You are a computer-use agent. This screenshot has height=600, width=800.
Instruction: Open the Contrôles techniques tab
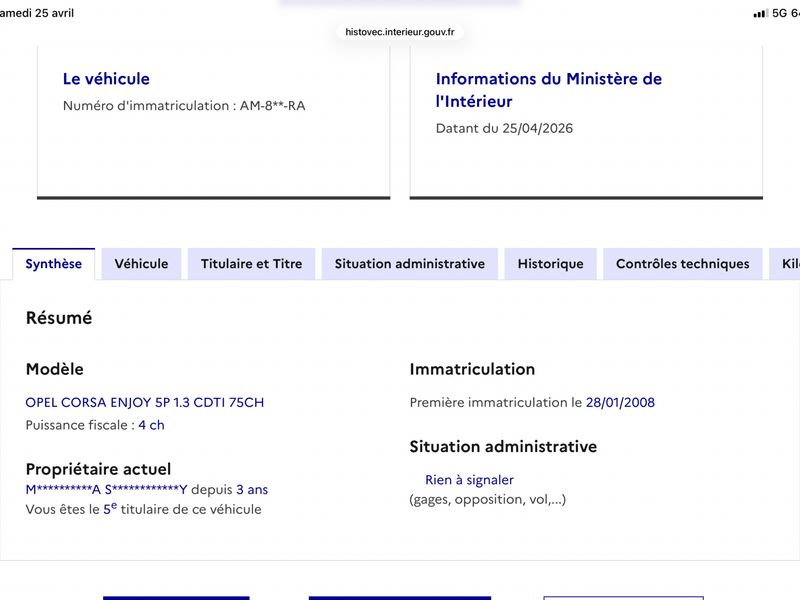click(x=683, y=264)
